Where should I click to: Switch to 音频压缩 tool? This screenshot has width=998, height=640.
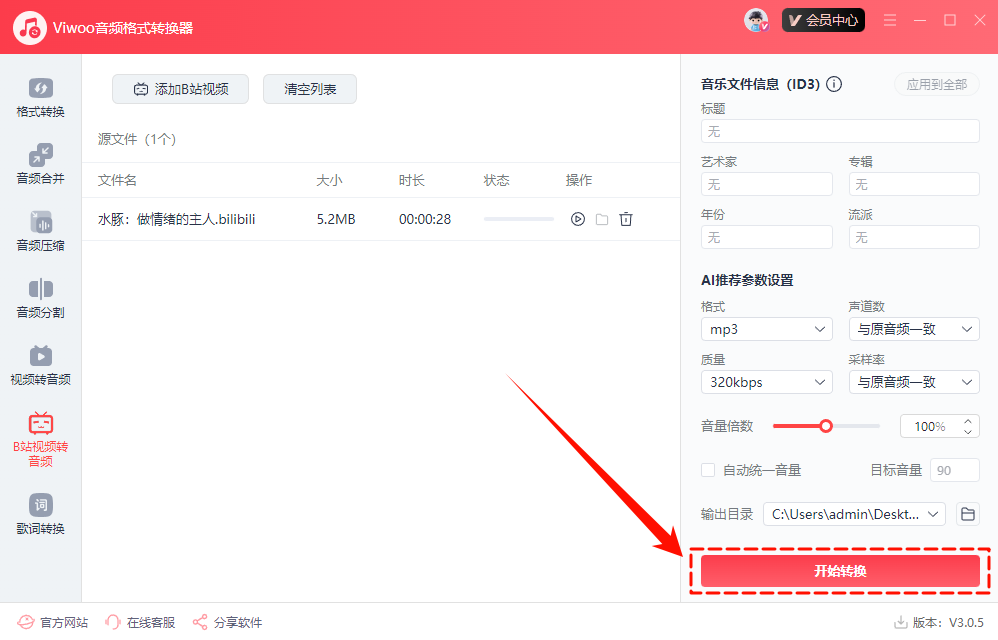39,231
